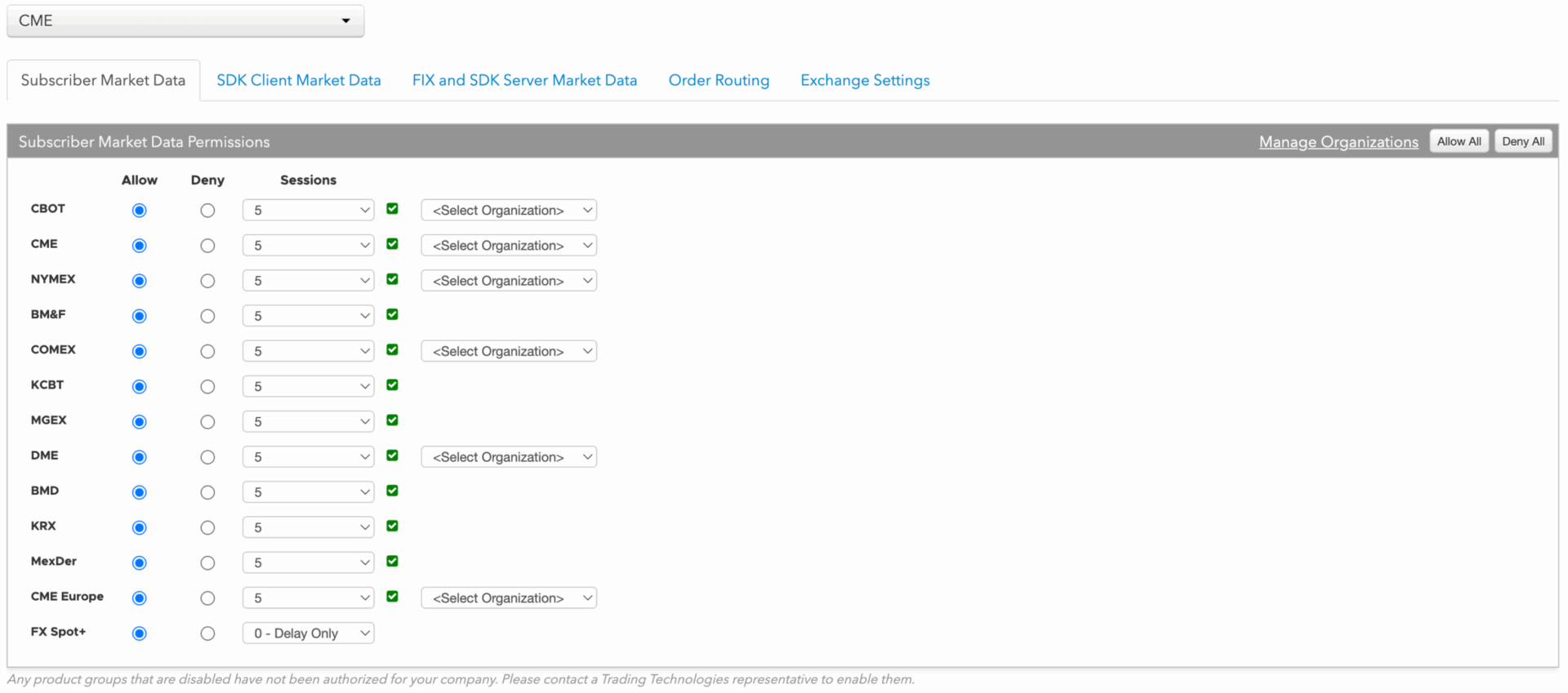The image size is (1568, 693).
Task: Select organization for CME Europe
Action: (x=509, y=597)
